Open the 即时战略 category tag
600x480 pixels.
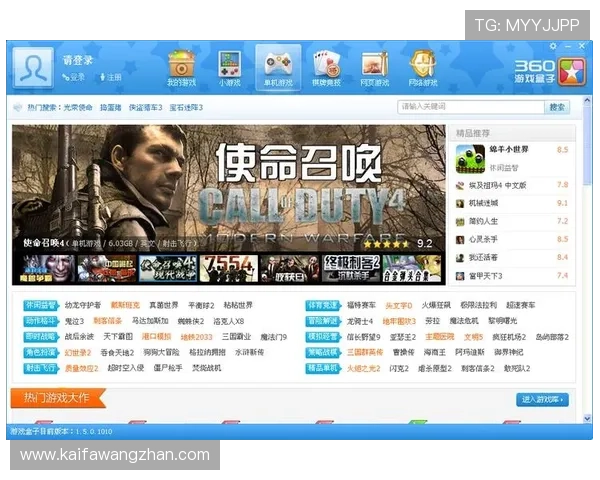pos(41,337)
